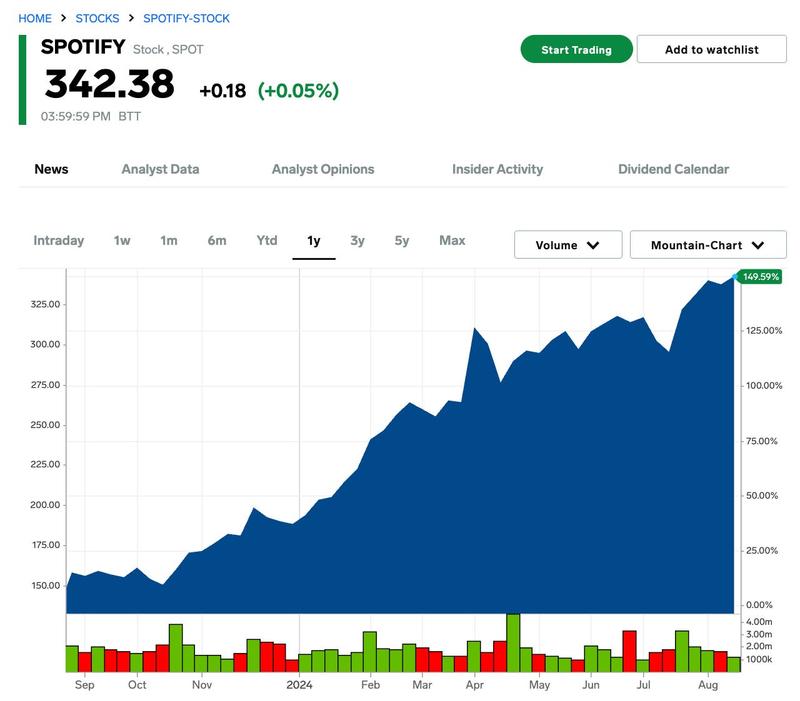
Task: Set chart range to Ytd
Action: click(267, 240)
